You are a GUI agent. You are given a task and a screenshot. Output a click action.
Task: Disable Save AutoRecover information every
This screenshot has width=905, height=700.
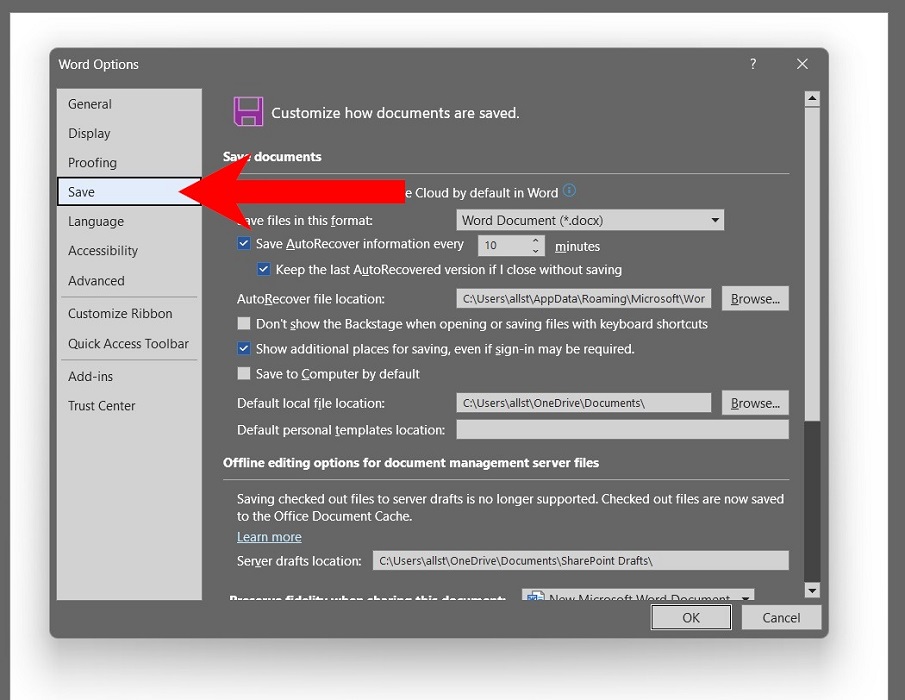pyautogui.click(x=244, y=243)
